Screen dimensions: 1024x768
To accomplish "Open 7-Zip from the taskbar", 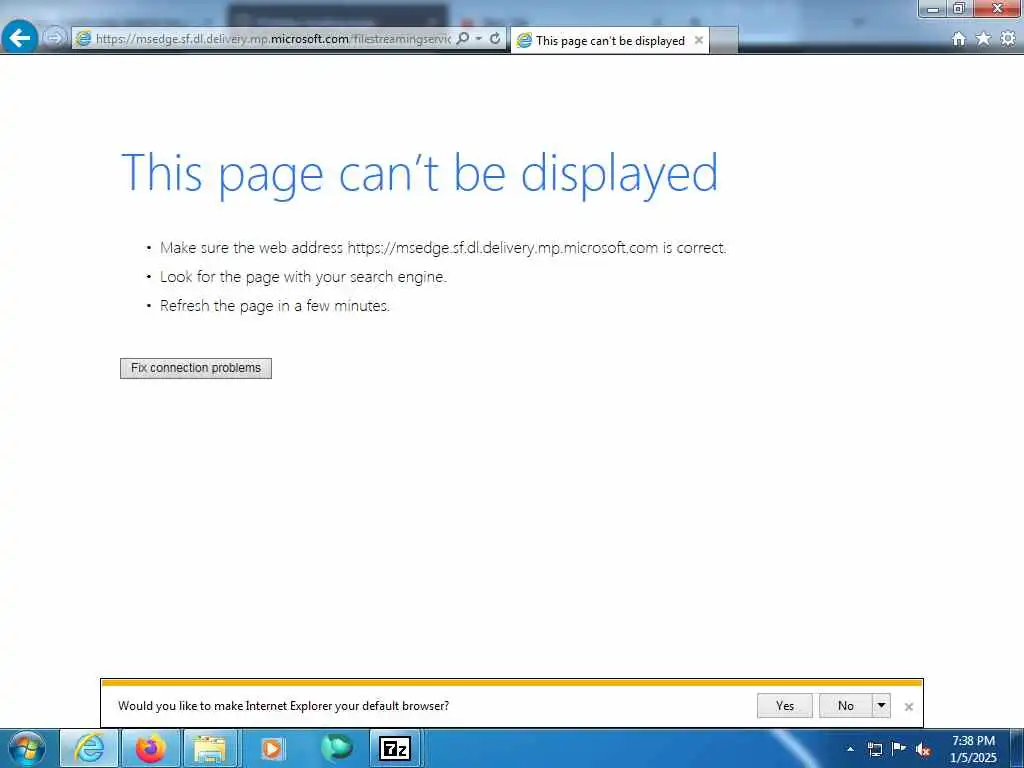I will pos(396,748).
